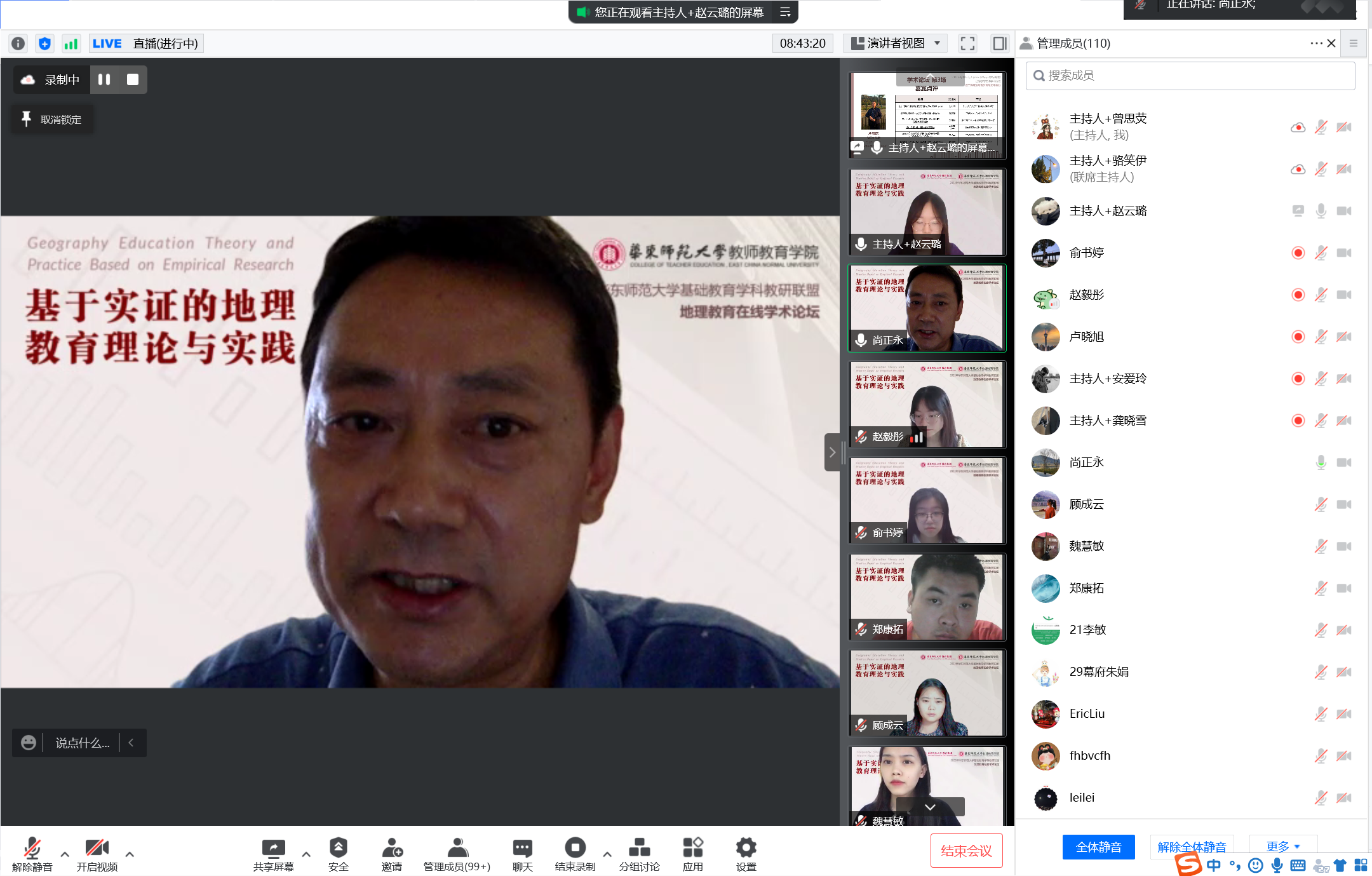The image size is (1372, 876).
Task: Start sharing screen with 共享屏幕
Action: [274, 854]
